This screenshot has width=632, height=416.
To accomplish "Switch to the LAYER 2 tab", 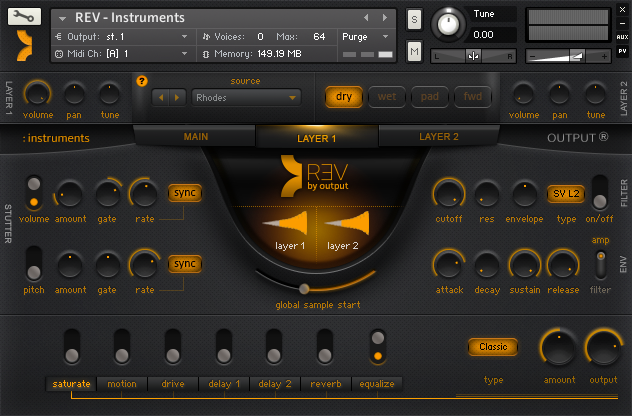I will (x=439, y=137).
